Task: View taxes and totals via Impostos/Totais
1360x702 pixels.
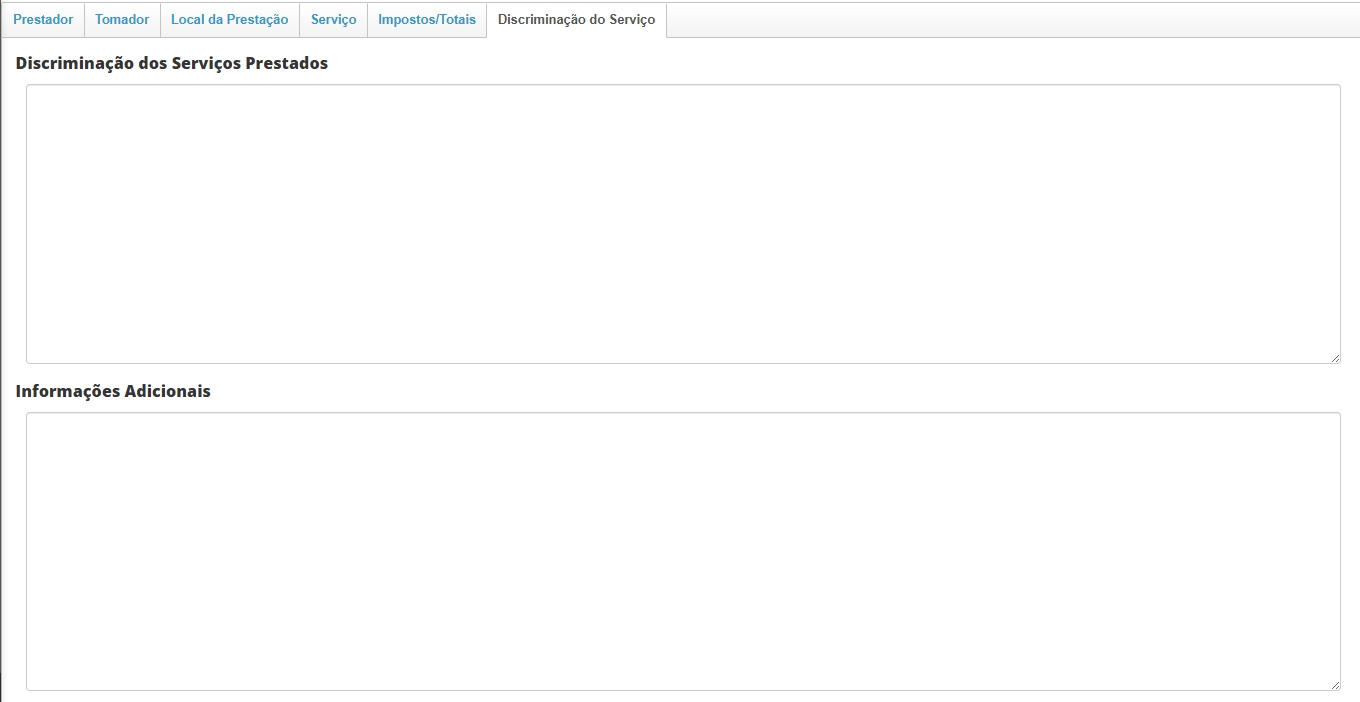Action: [427, 20]
